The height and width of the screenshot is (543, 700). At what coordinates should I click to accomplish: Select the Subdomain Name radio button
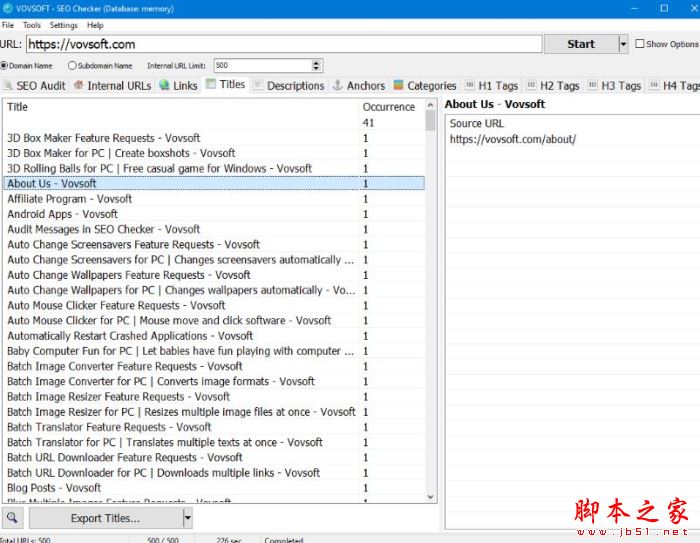[72, 66]
